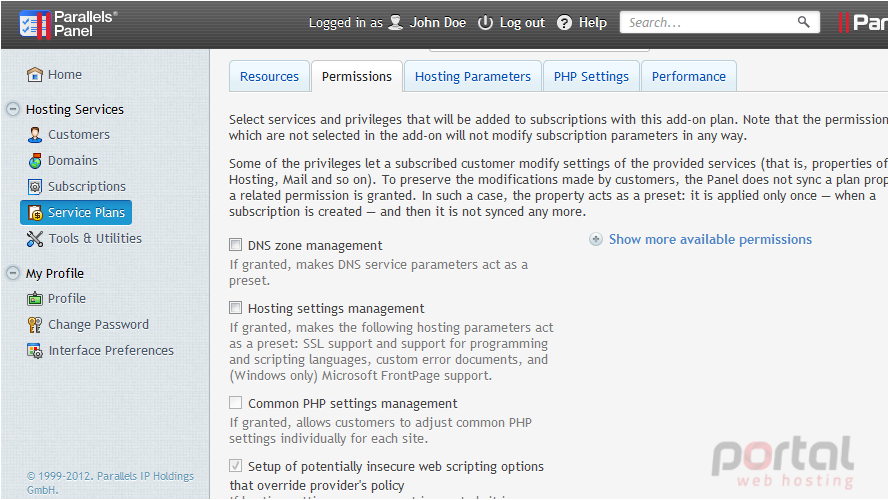Open Subscriptions in sidebar
Screen dimensions: 889x500
pyautogui.click(x=87, y=187)
